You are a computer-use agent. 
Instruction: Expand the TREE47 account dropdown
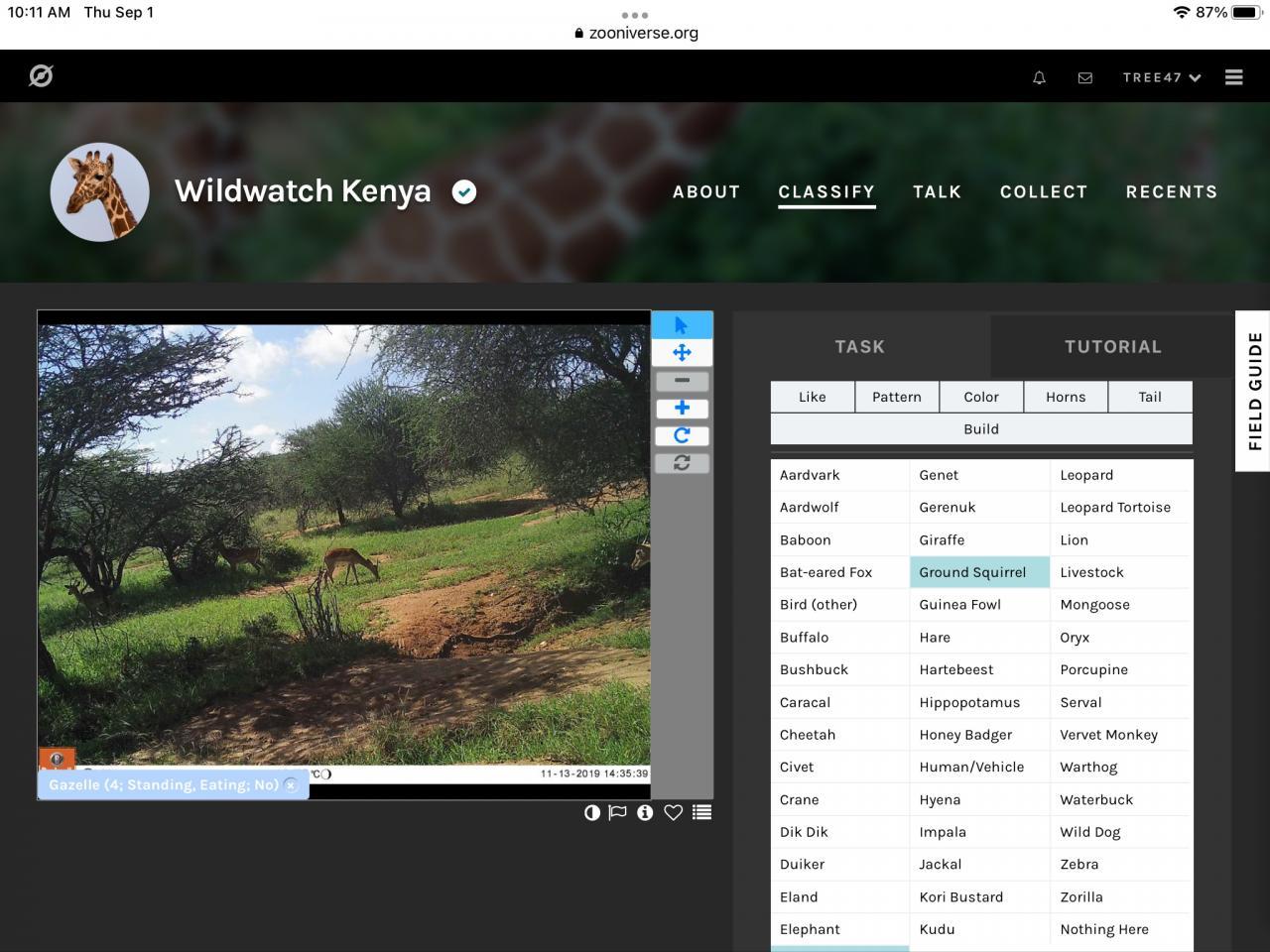pyautogui.click(x=1161, y=77)
